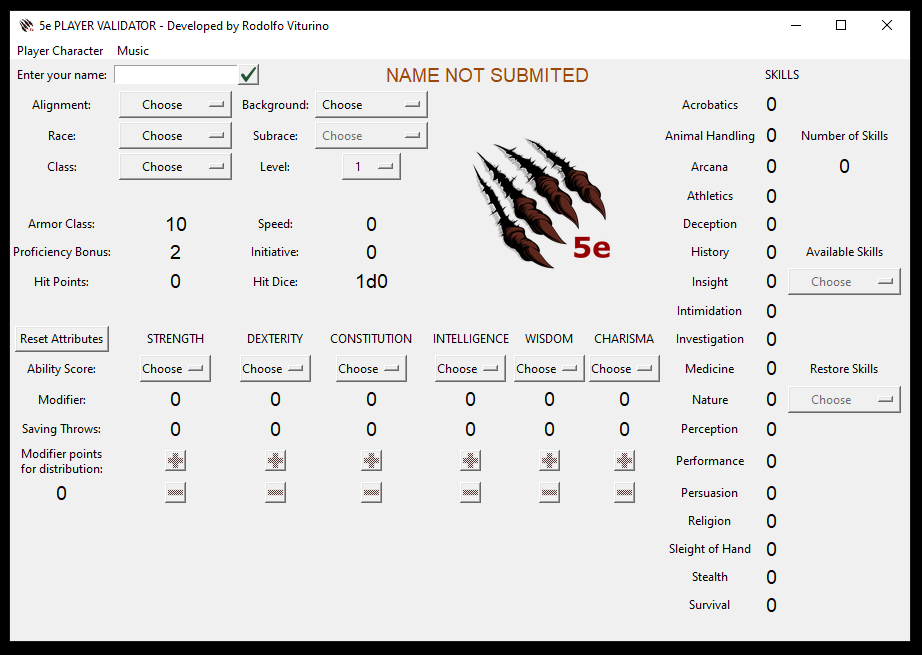The height and width of the screenshot is (655, 922).
Task: Decrease Intelligence with its minus button
Action: pyautogui.click(x=470, y=492)
